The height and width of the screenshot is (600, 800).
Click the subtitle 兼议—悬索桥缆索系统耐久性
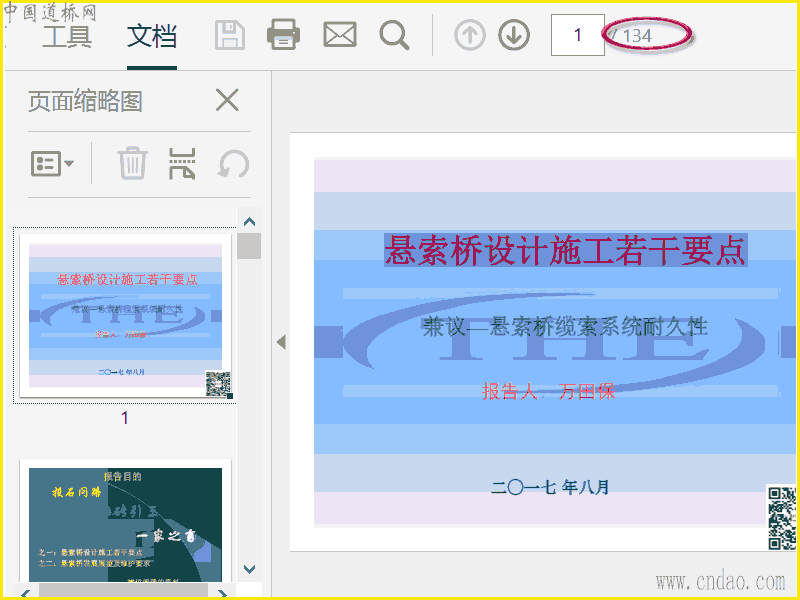565,327
